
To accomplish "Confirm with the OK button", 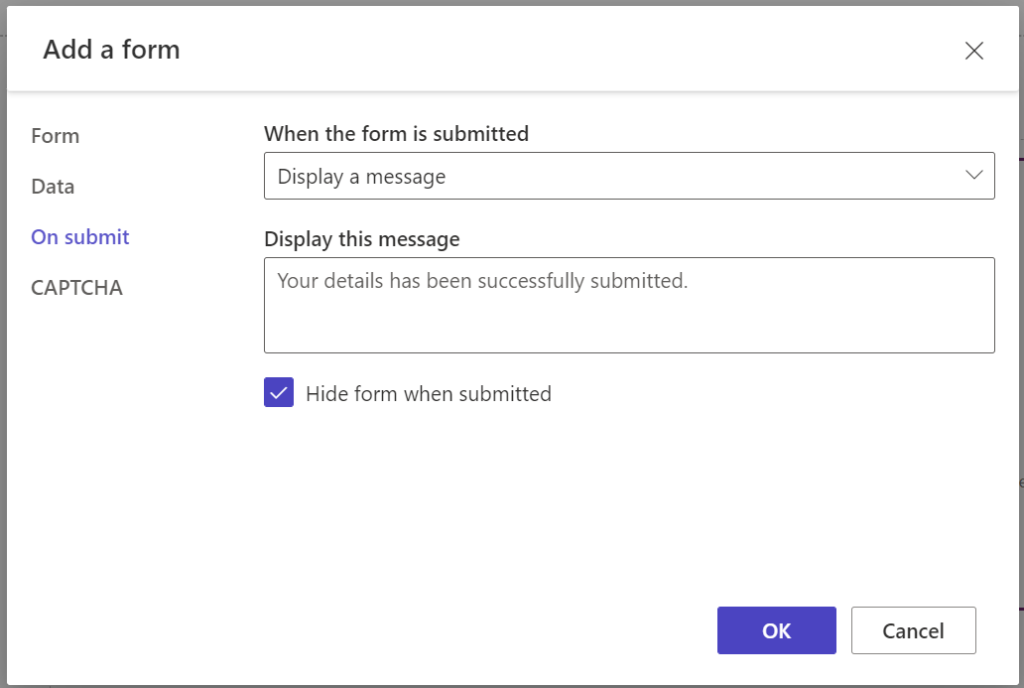I will [x=776, y=631].
